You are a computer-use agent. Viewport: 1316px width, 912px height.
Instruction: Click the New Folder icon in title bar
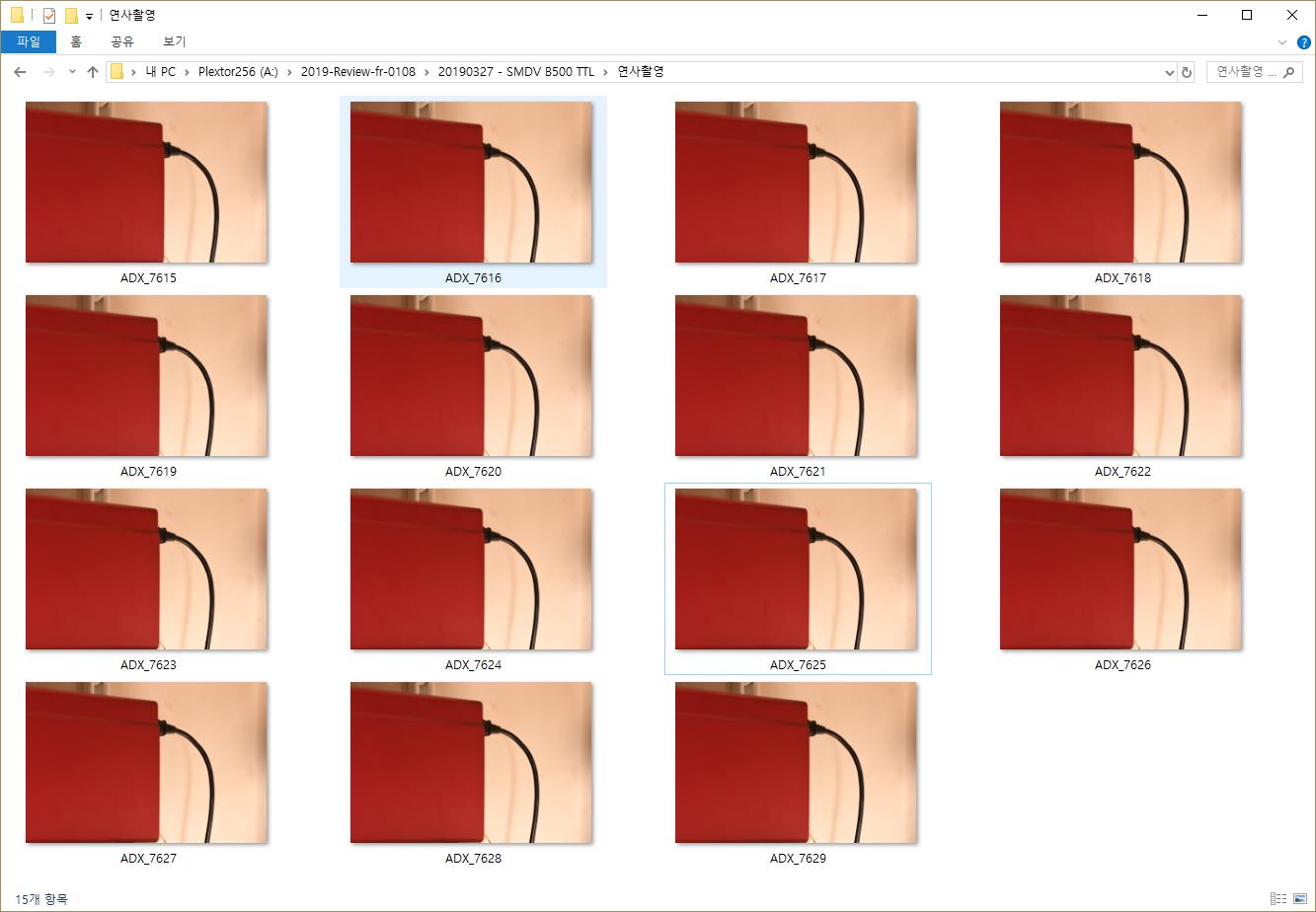(71, 16)
